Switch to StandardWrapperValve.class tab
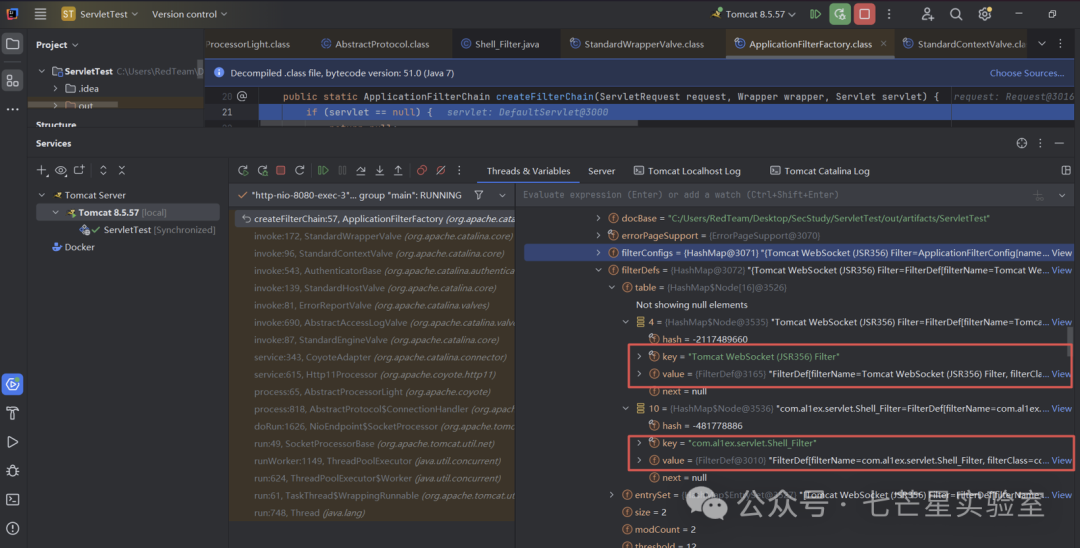This screenshot has width=1080, height=548. (636, 44)
